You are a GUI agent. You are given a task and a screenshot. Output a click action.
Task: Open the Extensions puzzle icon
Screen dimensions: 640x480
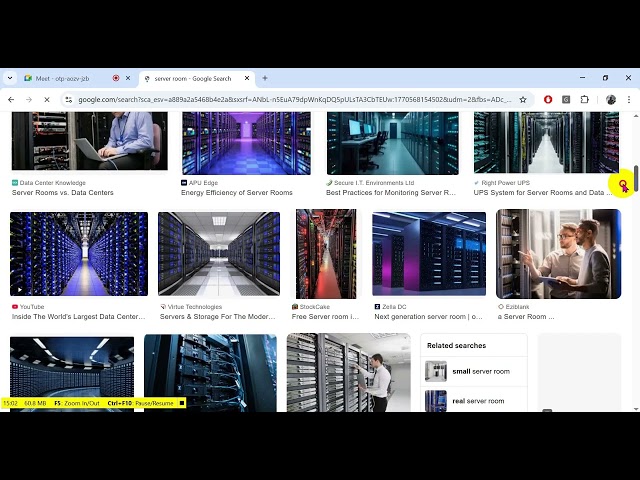(x=584, y=100)
